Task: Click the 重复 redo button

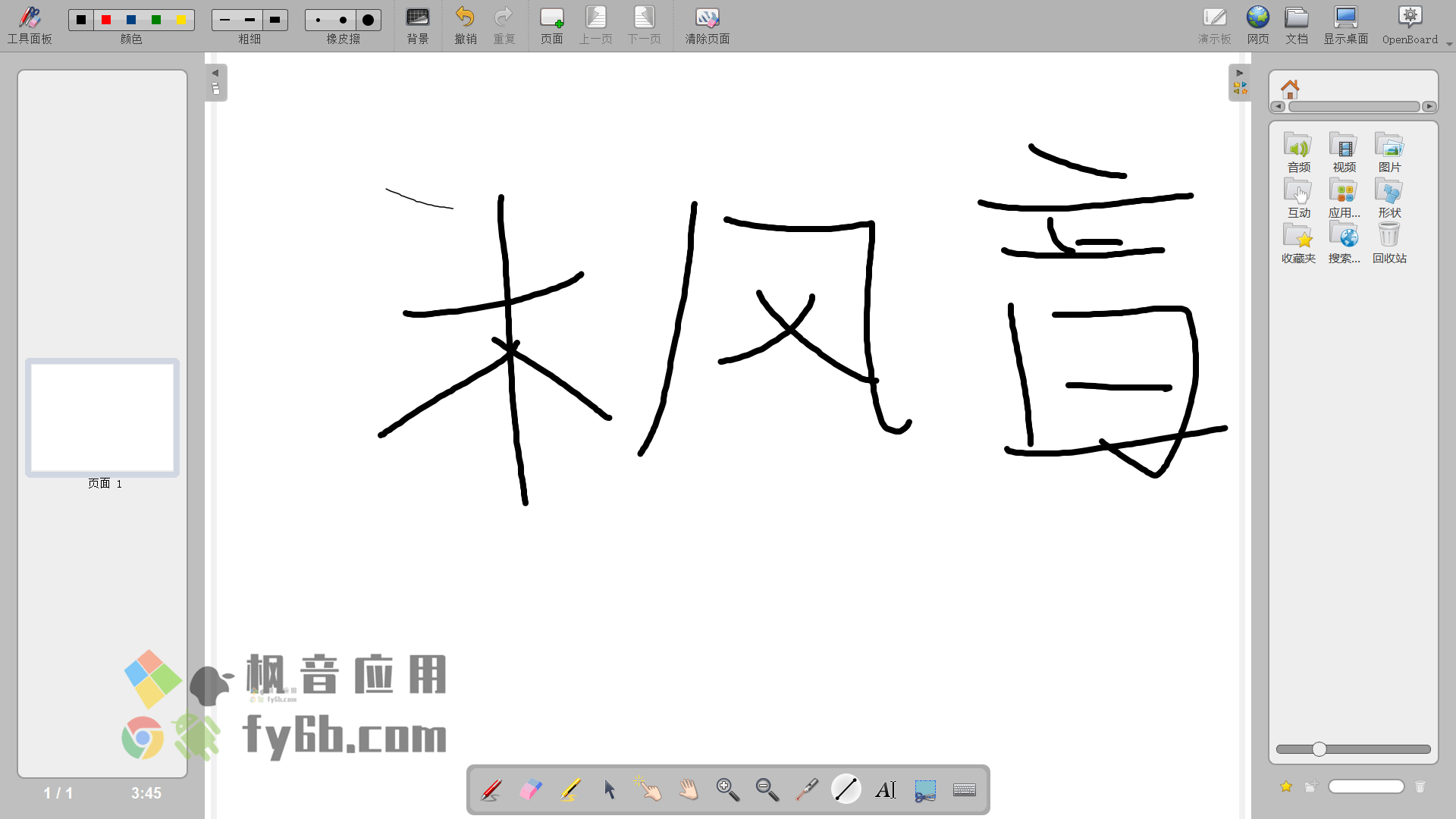Action: pyautogui.click(x=504, y=26)
